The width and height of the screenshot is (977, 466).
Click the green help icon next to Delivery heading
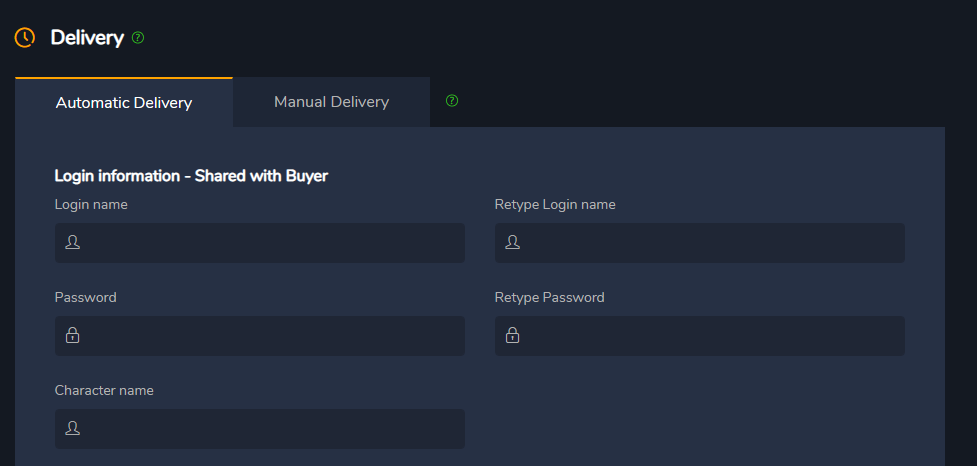tap(138, 38)
